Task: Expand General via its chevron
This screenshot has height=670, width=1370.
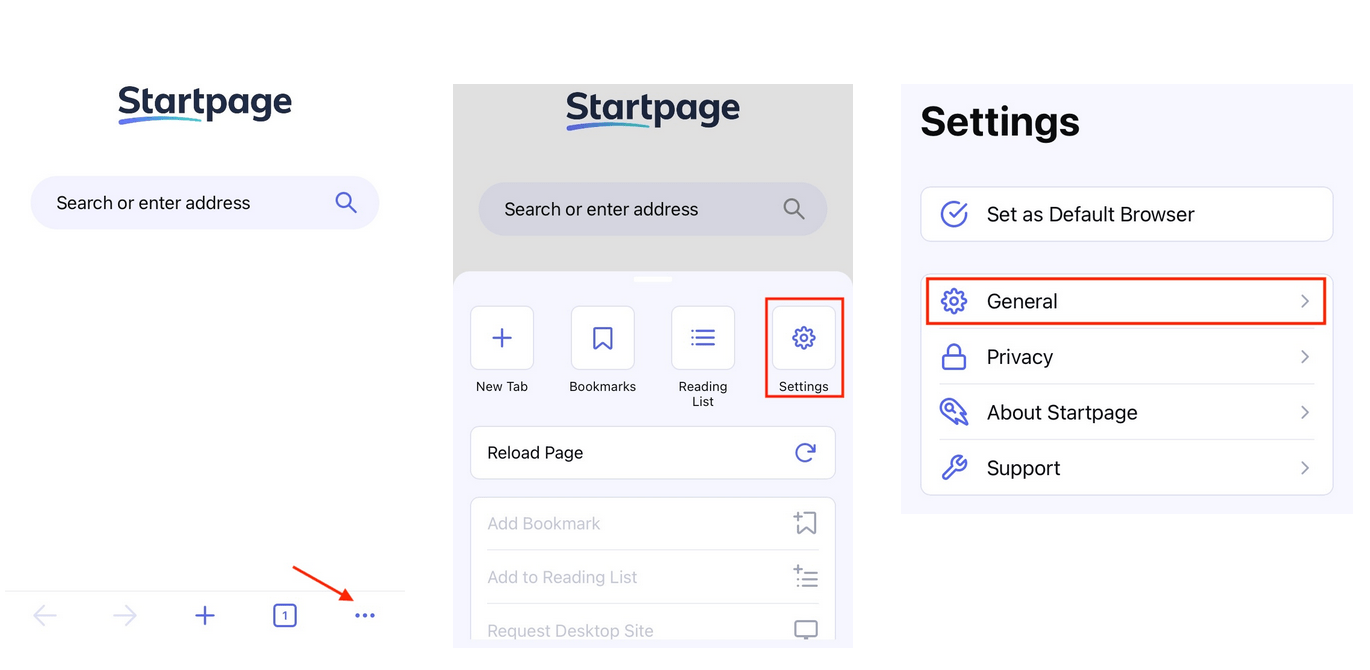Action: tap(1305, 301)
